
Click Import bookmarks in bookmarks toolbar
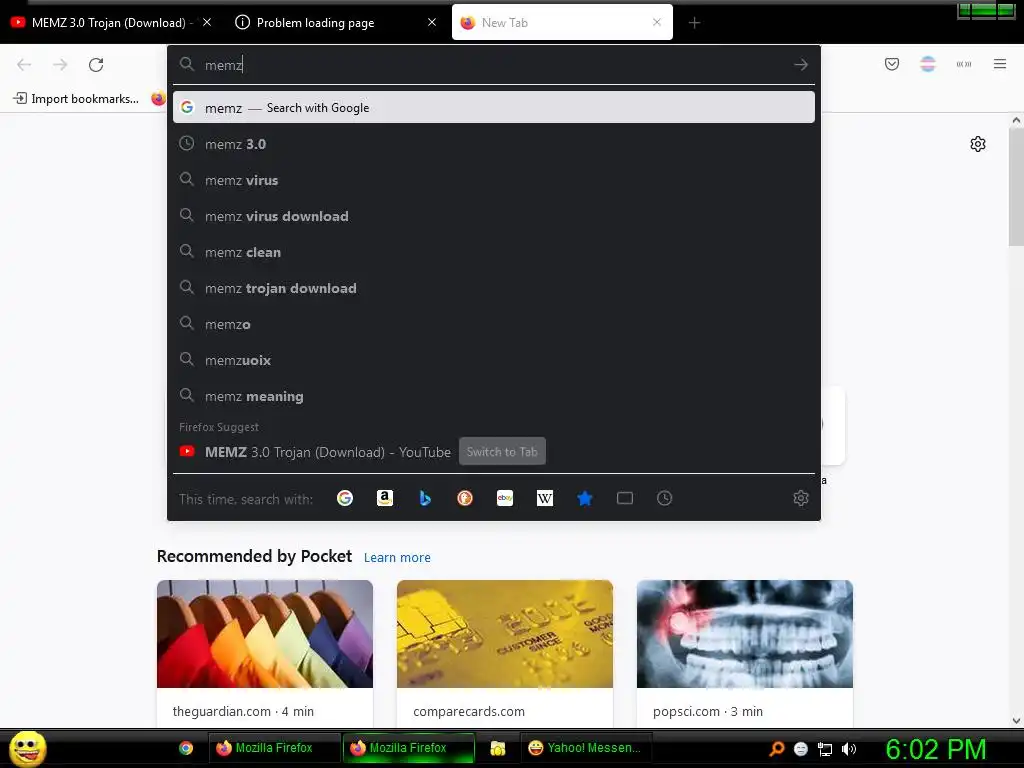coord(76,99)
